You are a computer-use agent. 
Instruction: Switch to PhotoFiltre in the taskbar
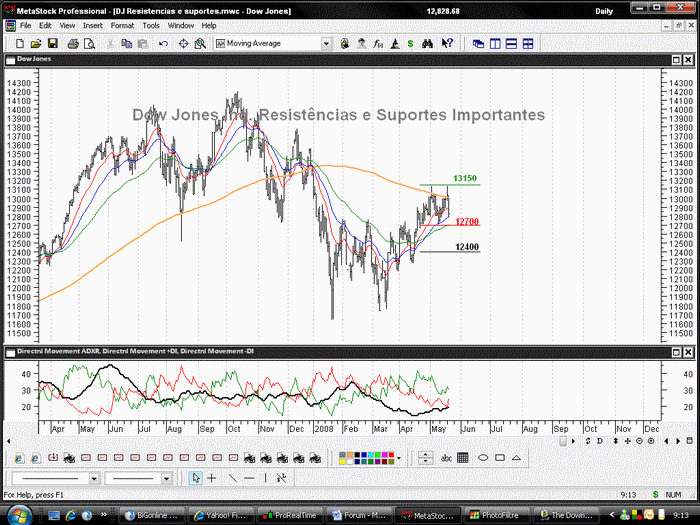coord(496,515)
